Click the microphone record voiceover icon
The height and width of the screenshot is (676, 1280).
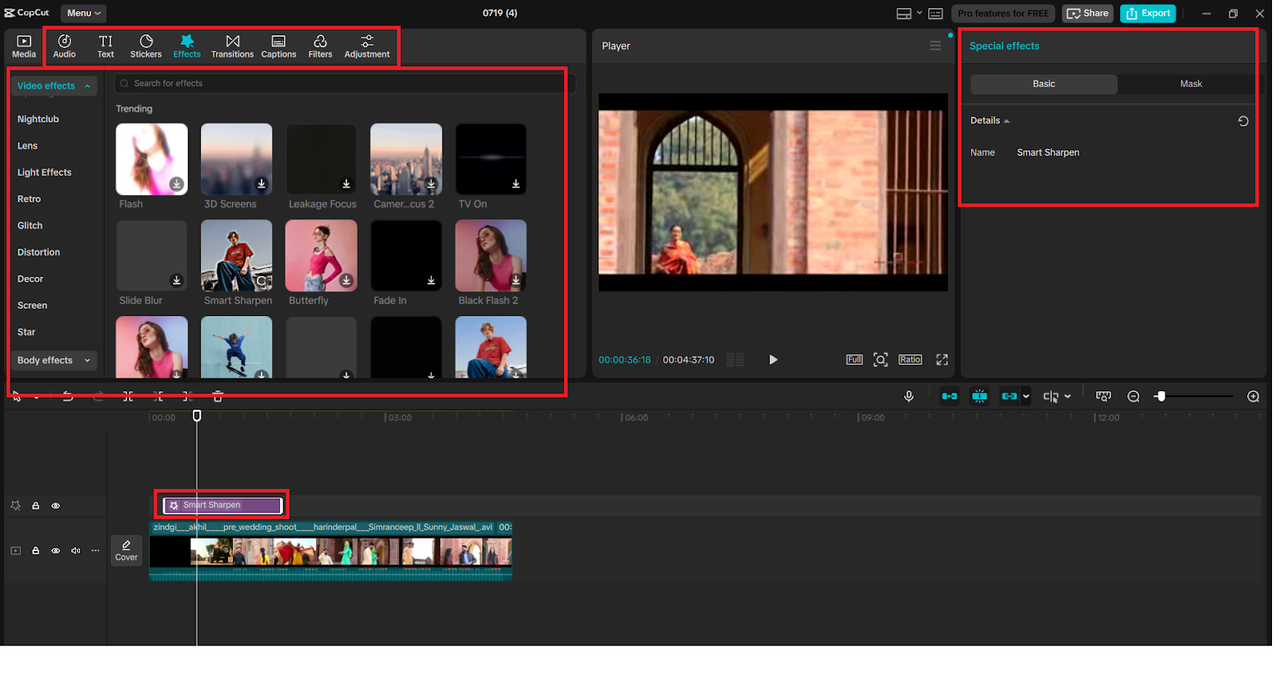[908, 397]
